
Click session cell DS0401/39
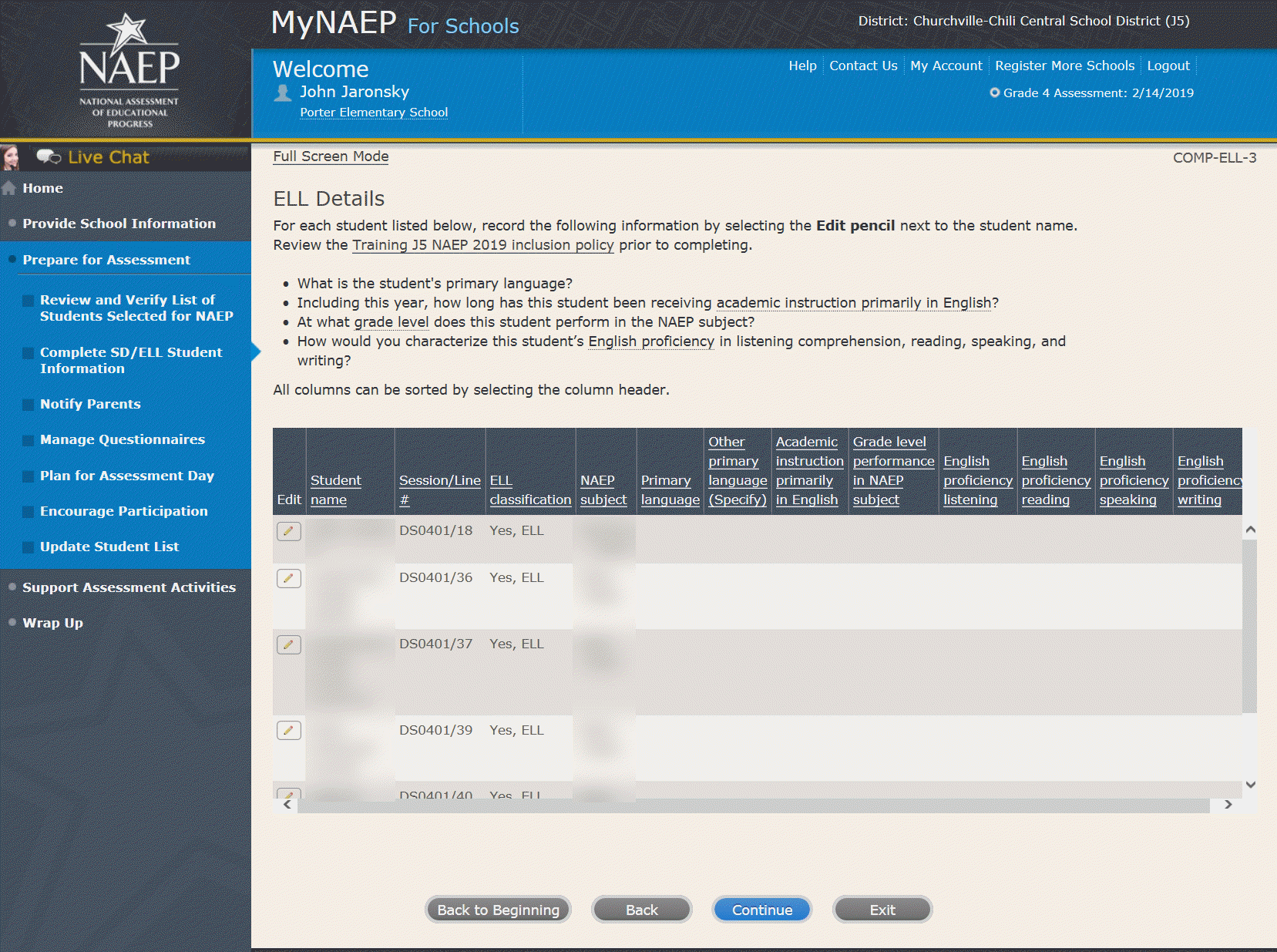click(436, 730)
